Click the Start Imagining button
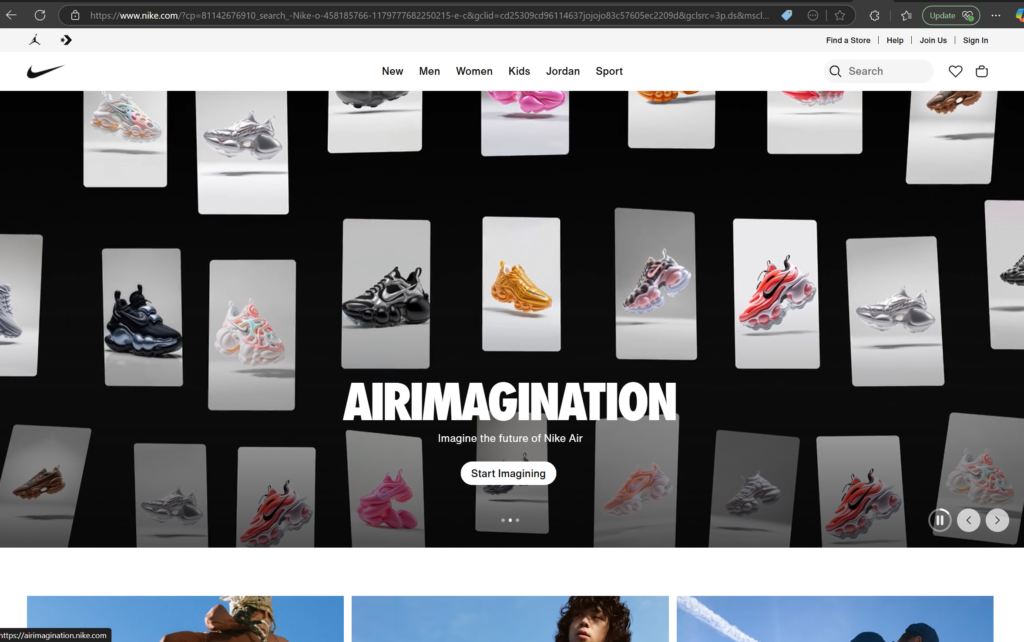 [508, 473]
